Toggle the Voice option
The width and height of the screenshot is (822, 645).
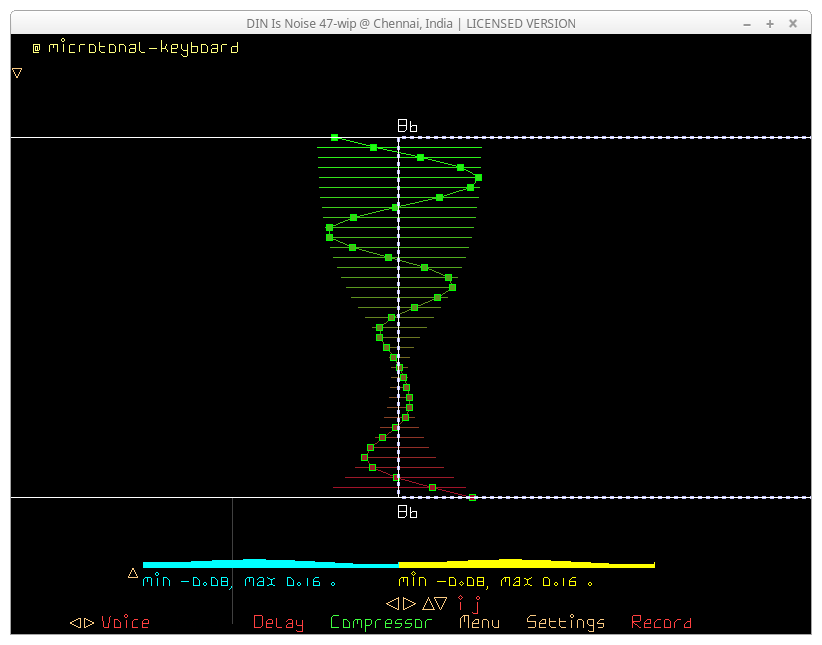coord(125,623)
